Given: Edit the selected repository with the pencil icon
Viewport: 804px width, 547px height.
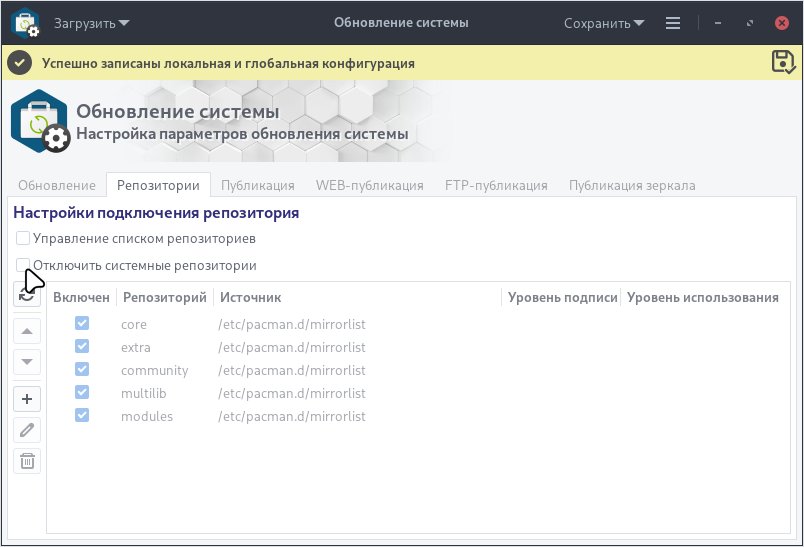Looking at the screenshot, I should tap(27, 430).
